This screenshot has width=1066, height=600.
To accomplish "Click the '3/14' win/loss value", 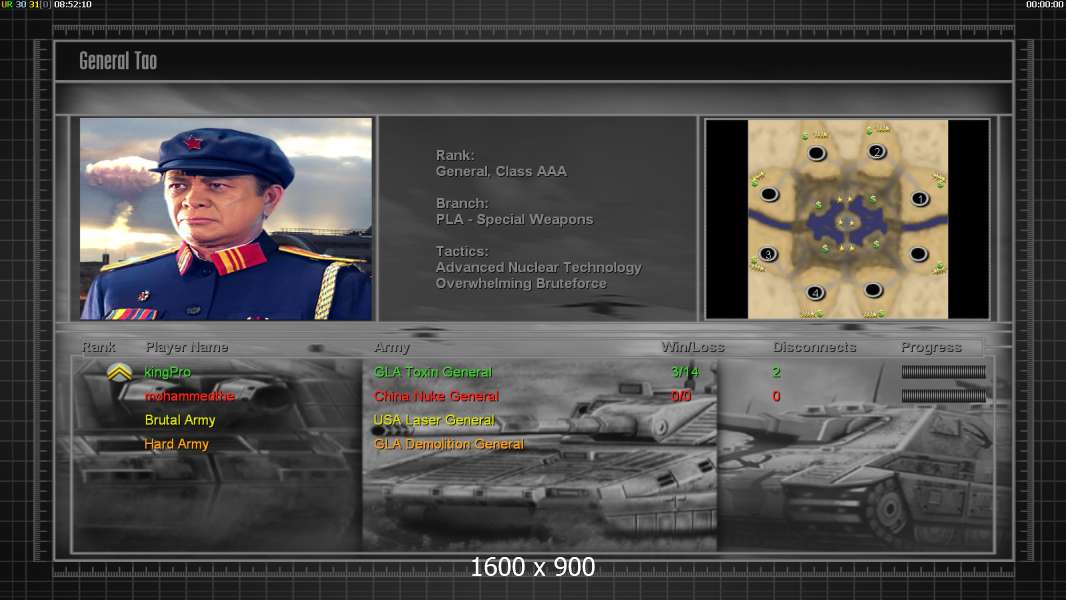I will (685, 372).
